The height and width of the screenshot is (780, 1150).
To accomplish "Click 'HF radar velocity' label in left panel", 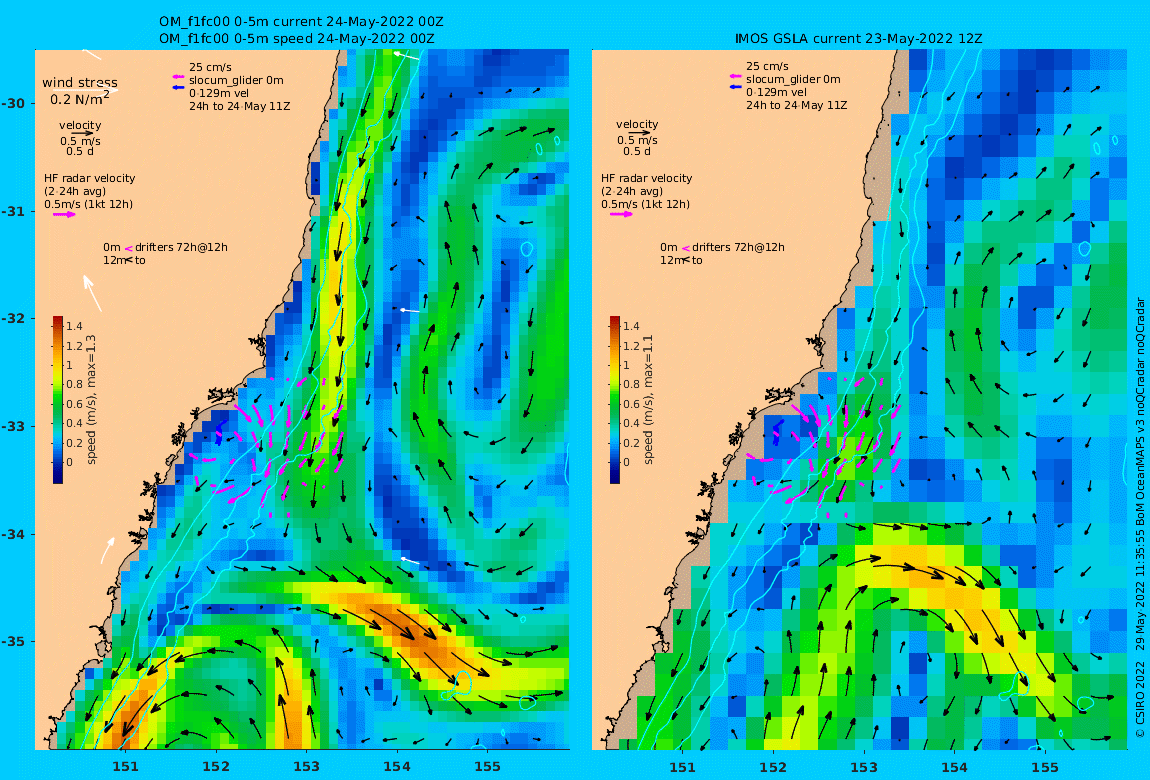I will click(89, 178).
